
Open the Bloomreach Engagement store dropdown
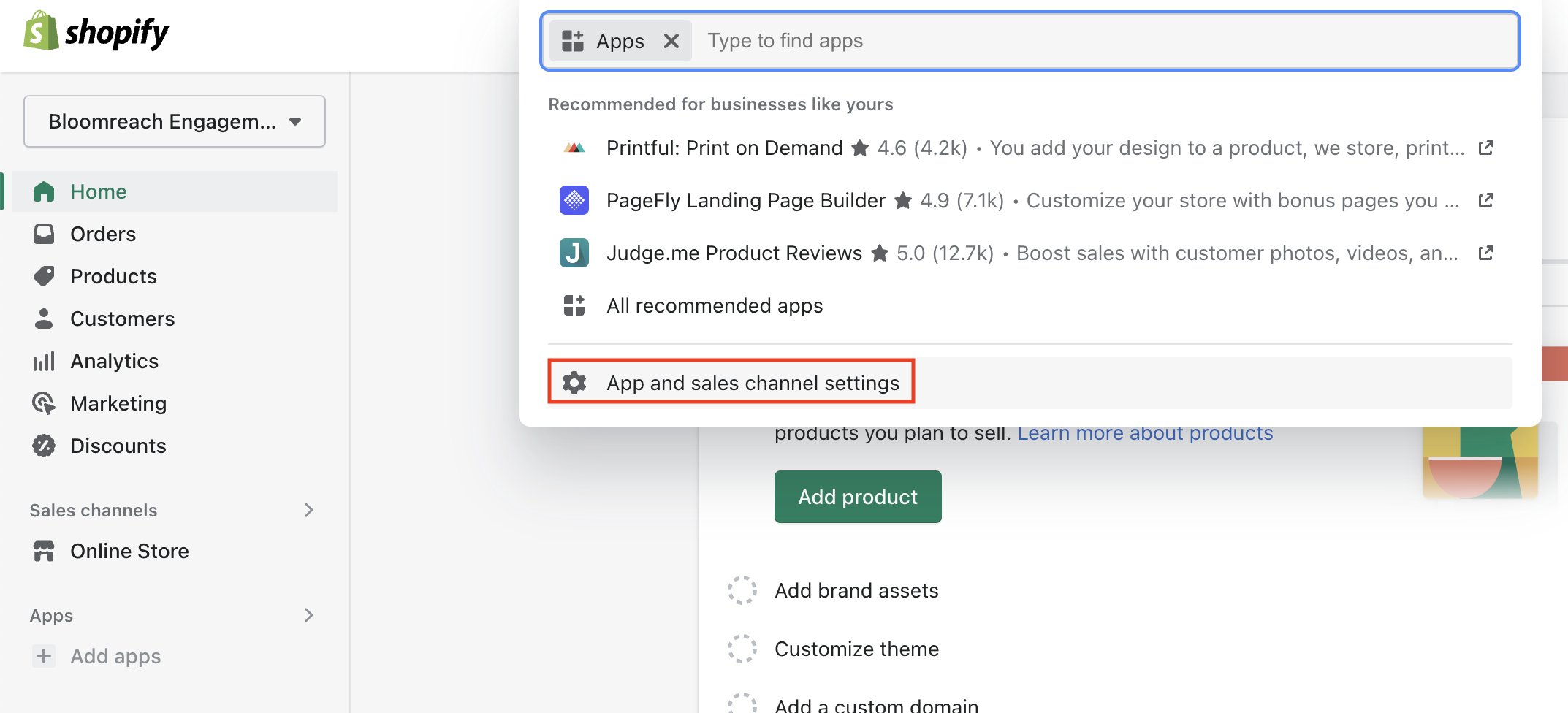pyautogui.click(x=175, y=121)
